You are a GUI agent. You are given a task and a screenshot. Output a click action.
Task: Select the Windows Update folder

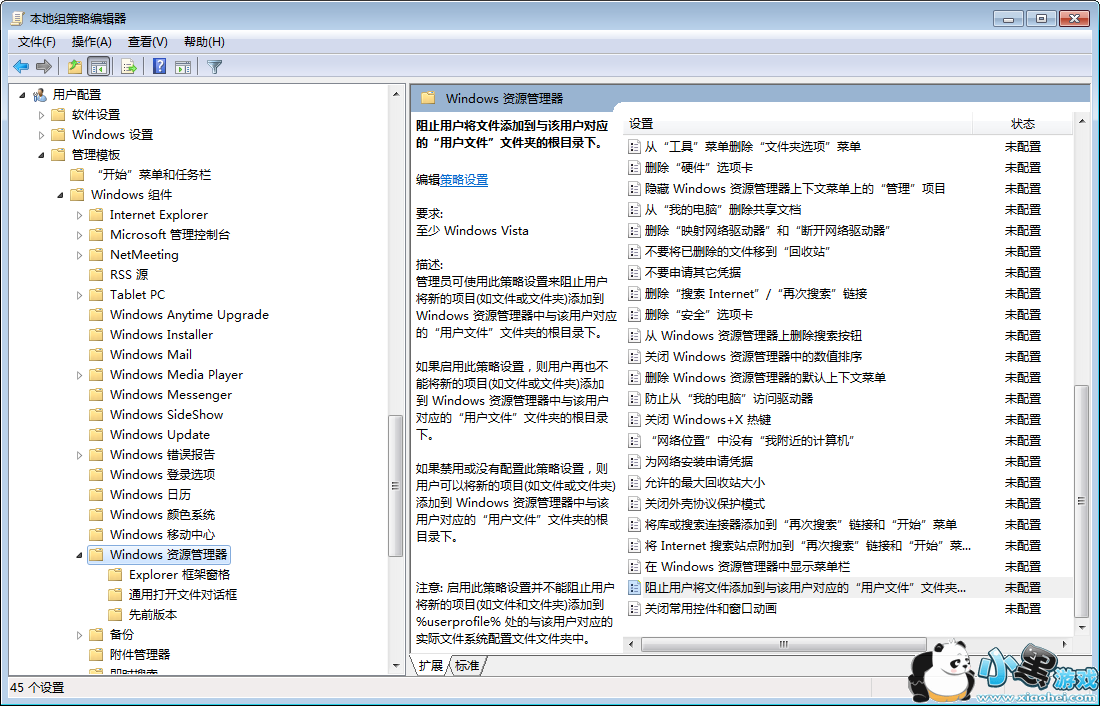pyautogui.click(x=159, y=435)
